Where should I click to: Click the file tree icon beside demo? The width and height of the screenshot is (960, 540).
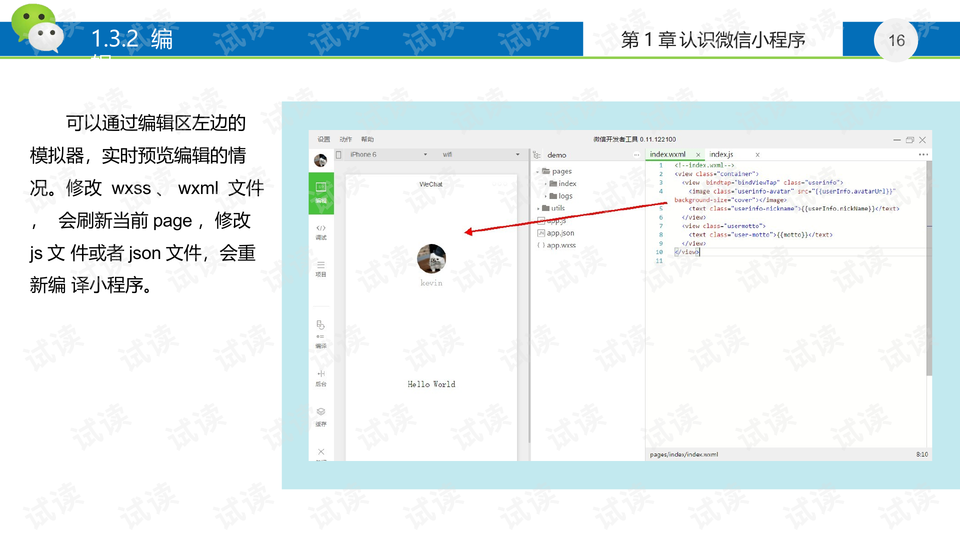(x=537, y=155)
